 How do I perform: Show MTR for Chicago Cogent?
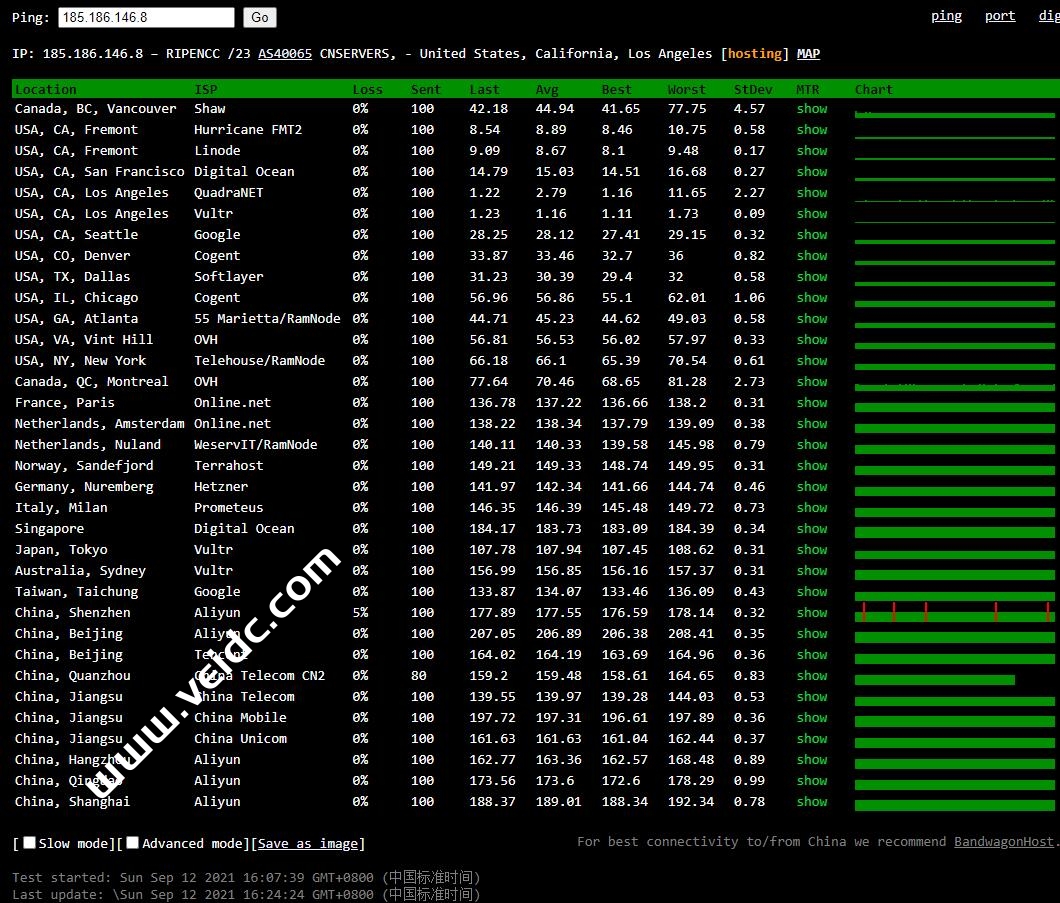[x=811, y=297]
